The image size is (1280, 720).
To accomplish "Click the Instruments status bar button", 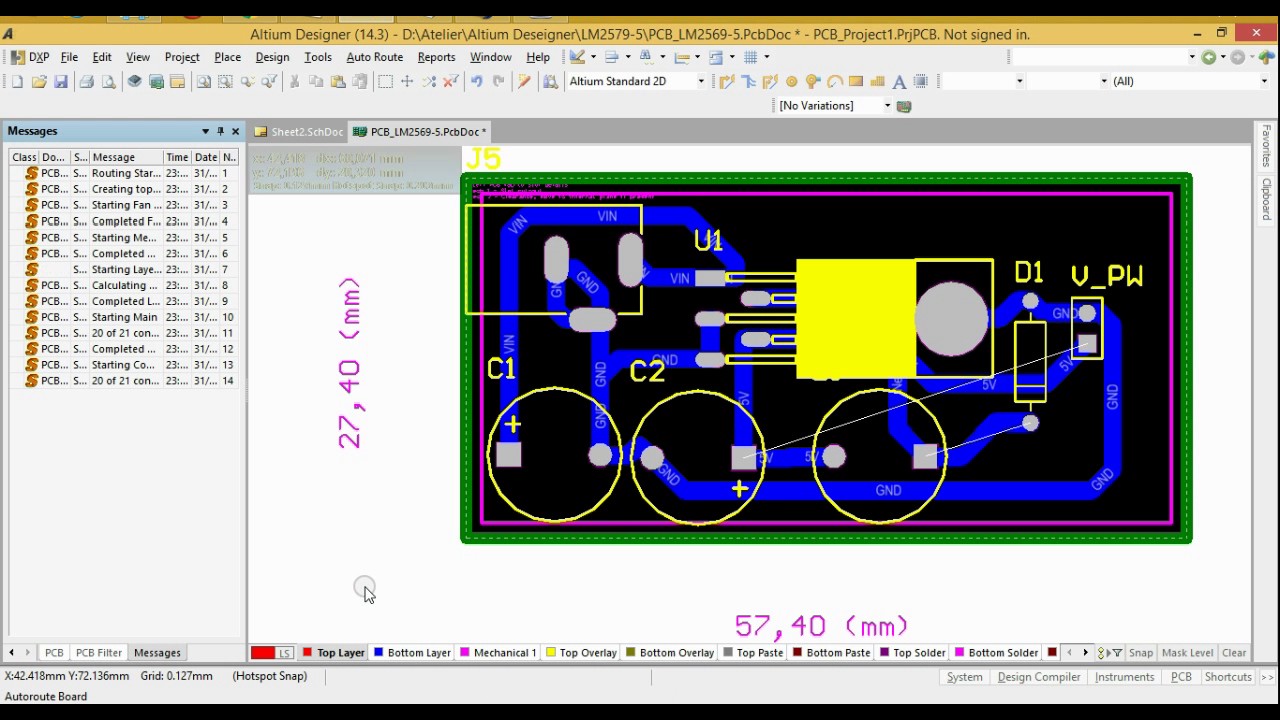I will [x=1125, y=677].
